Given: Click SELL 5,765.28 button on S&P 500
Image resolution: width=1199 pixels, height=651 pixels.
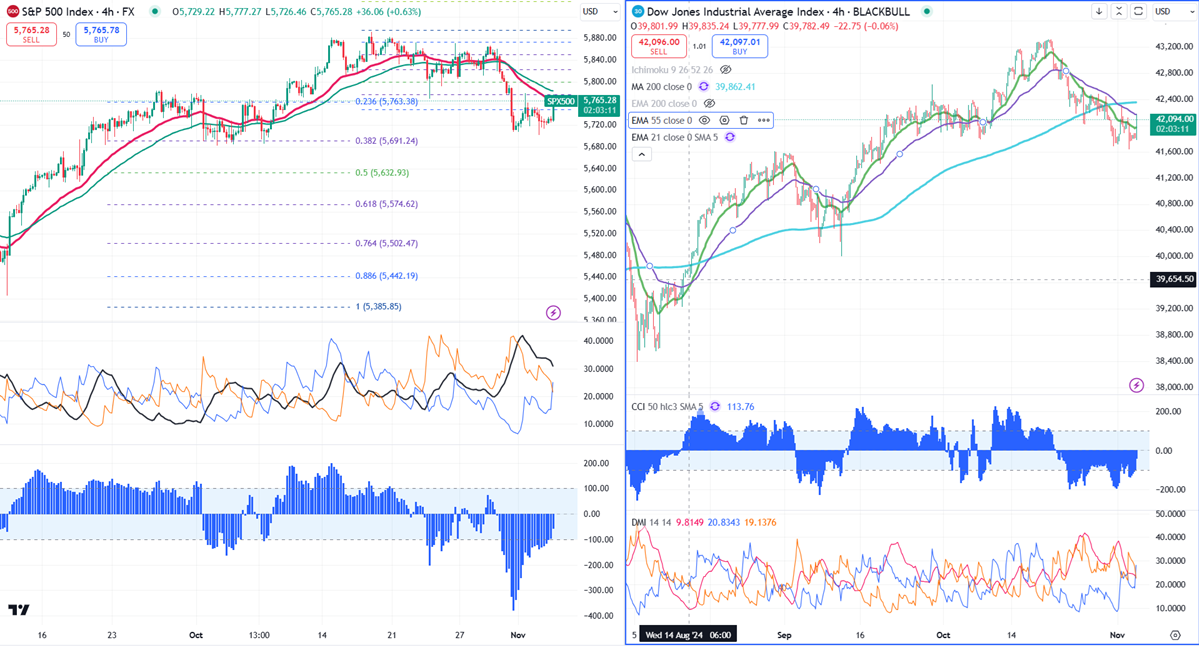Looking at the screenshot, I should click(31, 34).
